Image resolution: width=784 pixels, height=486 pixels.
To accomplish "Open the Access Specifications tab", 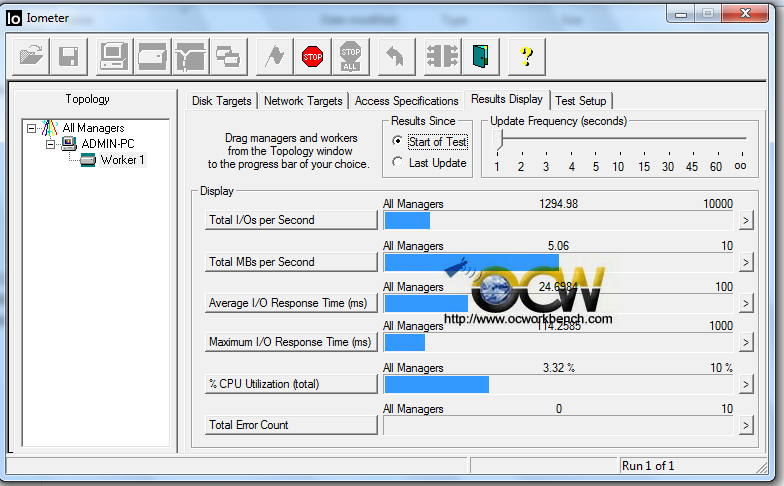I will (406, 101).
